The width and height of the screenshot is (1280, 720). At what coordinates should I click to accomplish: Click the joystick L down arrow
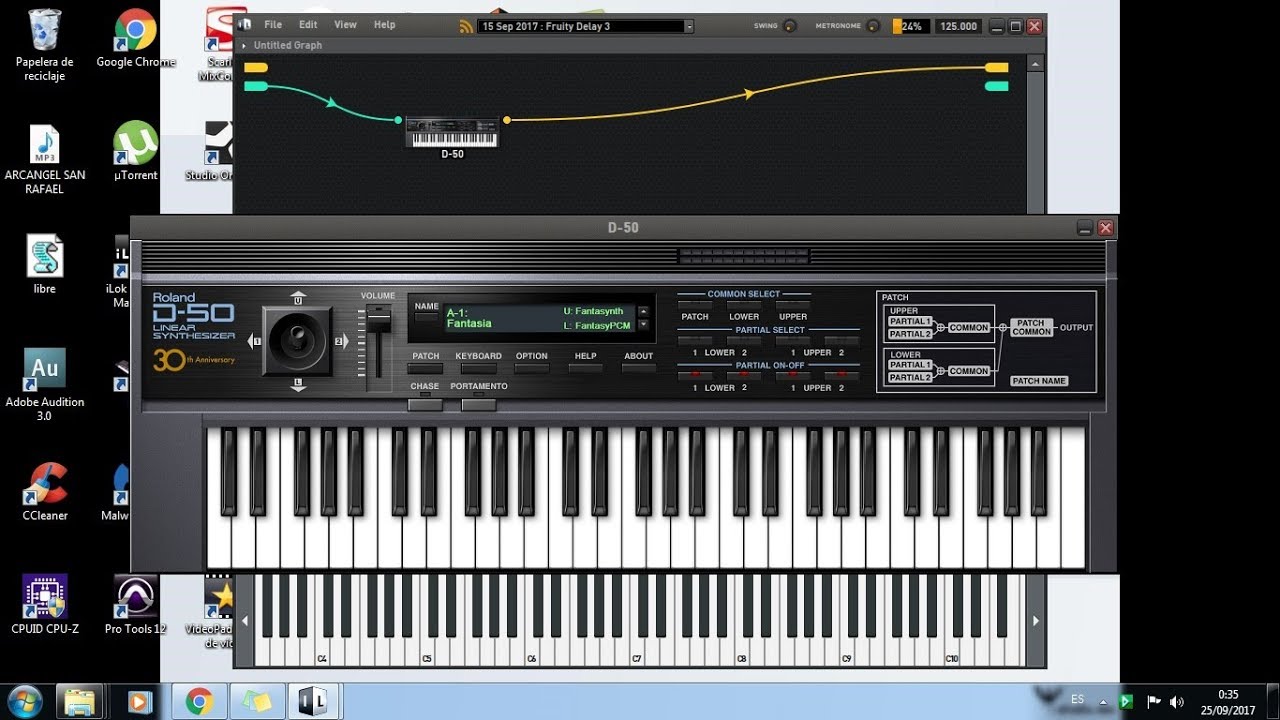[x=297, y=384]
